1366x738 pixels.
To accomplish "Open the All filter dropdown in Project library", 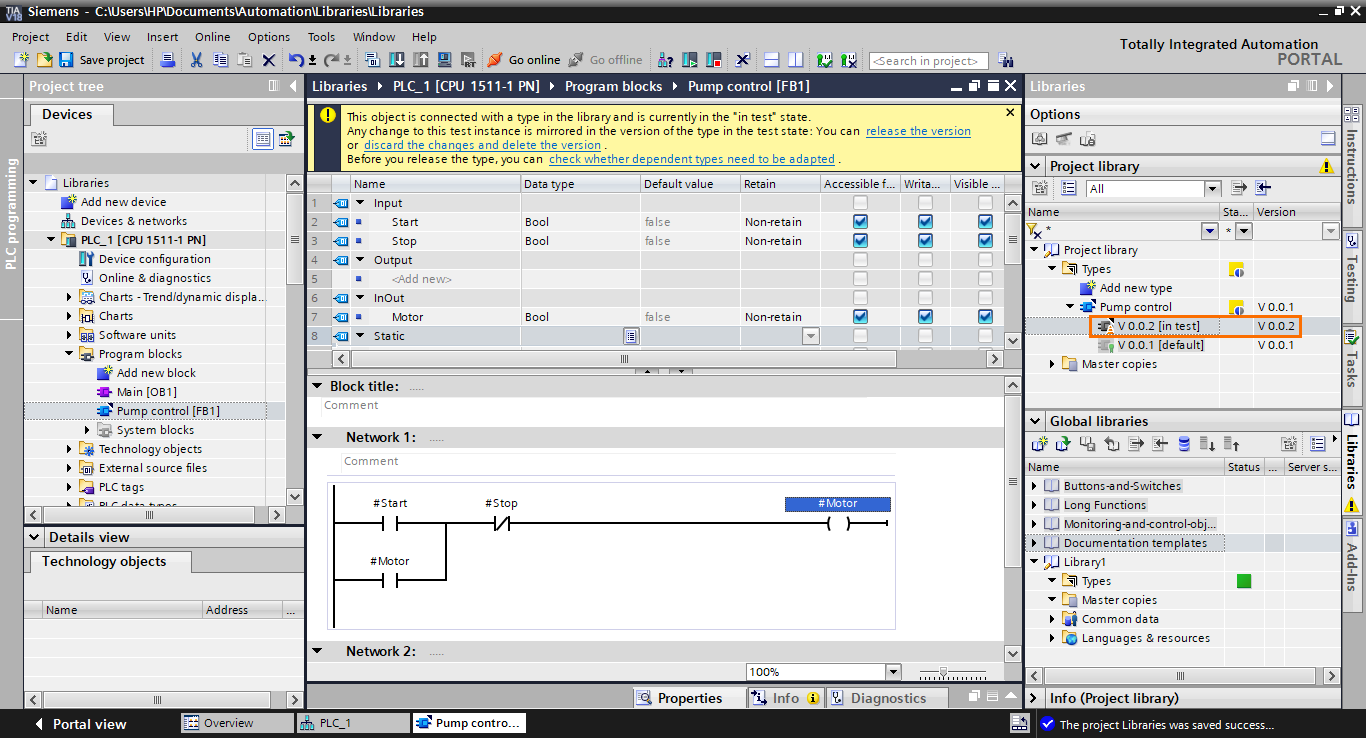I will point(1212,188).
